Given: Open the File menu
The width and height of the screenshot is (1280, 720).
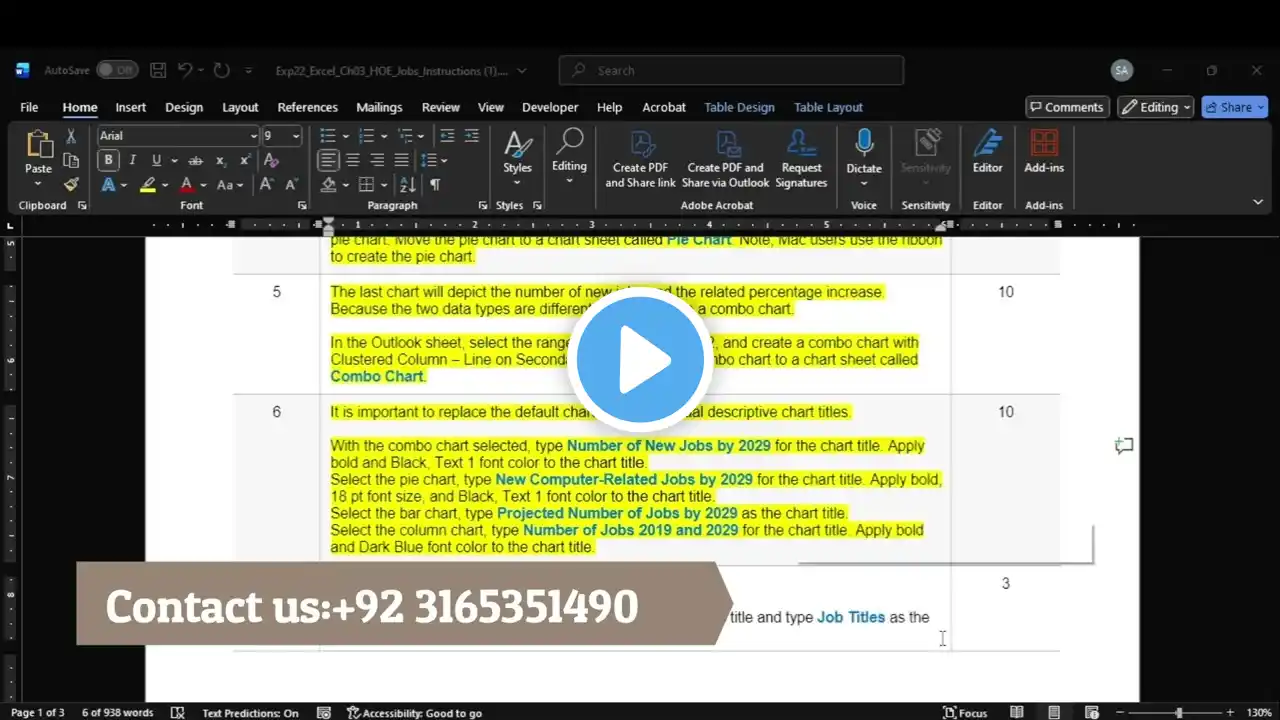Looking at the screenshot, I should click(x=29, y=107).
